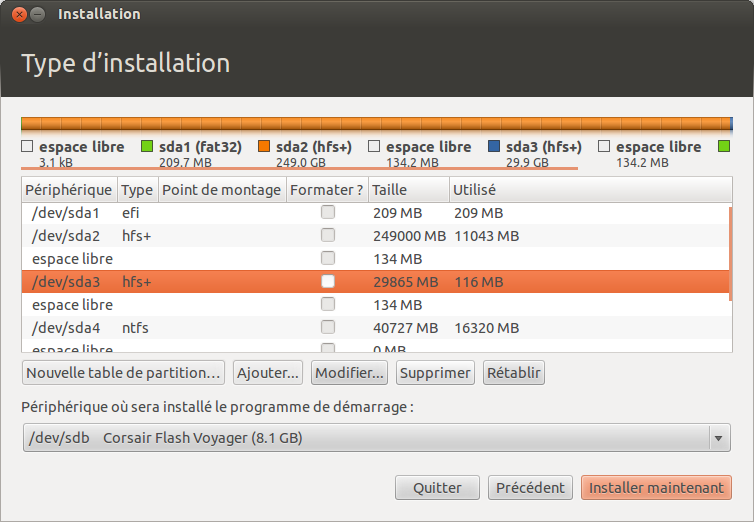
Task: Sort by the Périphérique column header
Action: click(x=68, y=189)
